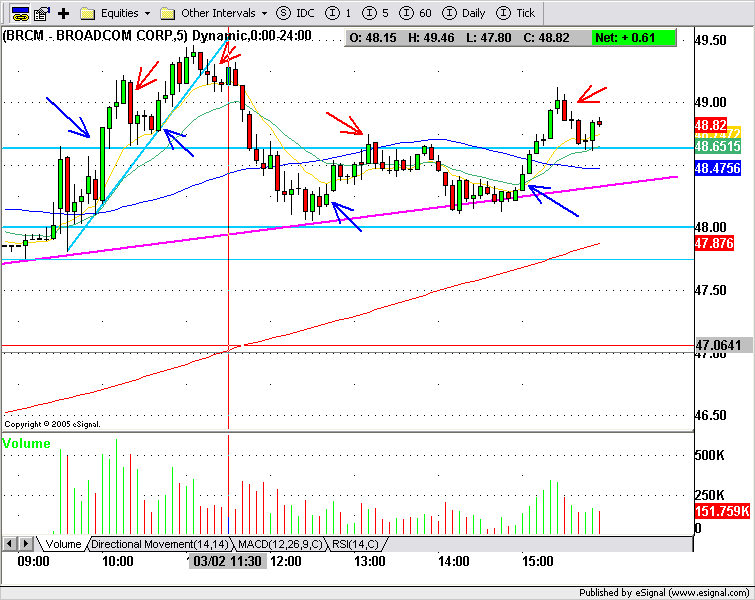Click the green Volume pane label
Screen dimensions: 755x600
point(26,443)
